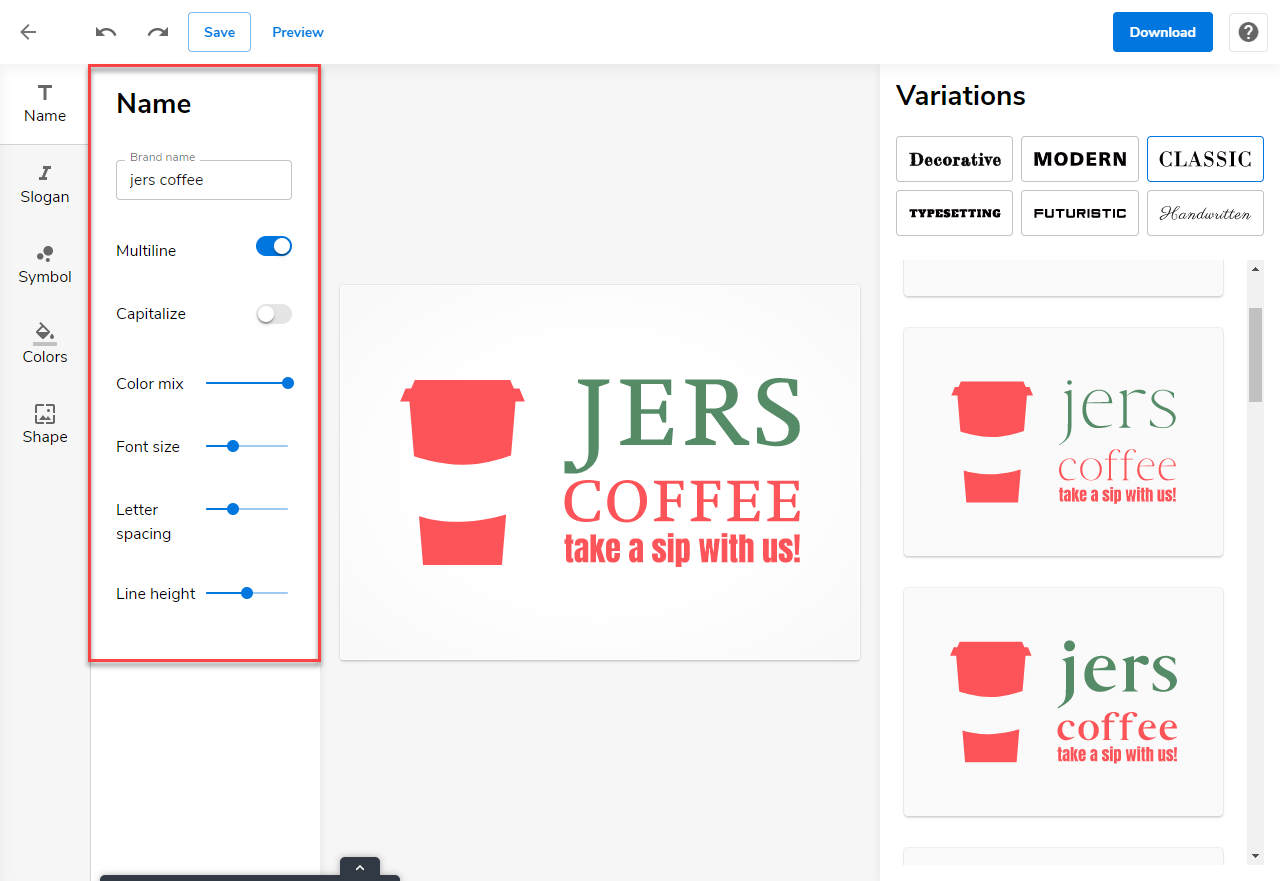Go back using the left arrow icon
The width and height of the screenshot is (1280, 881).
[28, 32]
